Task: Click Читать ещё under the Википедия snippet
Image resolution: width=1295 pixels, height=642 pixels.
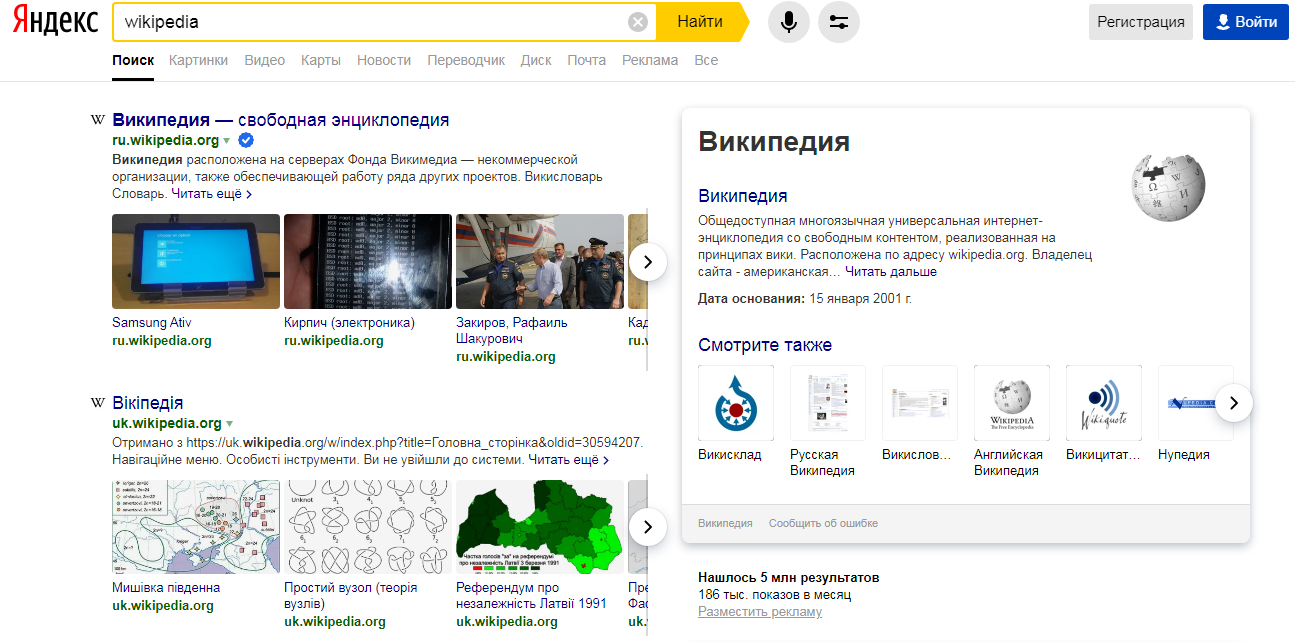Action: [211, 193]
